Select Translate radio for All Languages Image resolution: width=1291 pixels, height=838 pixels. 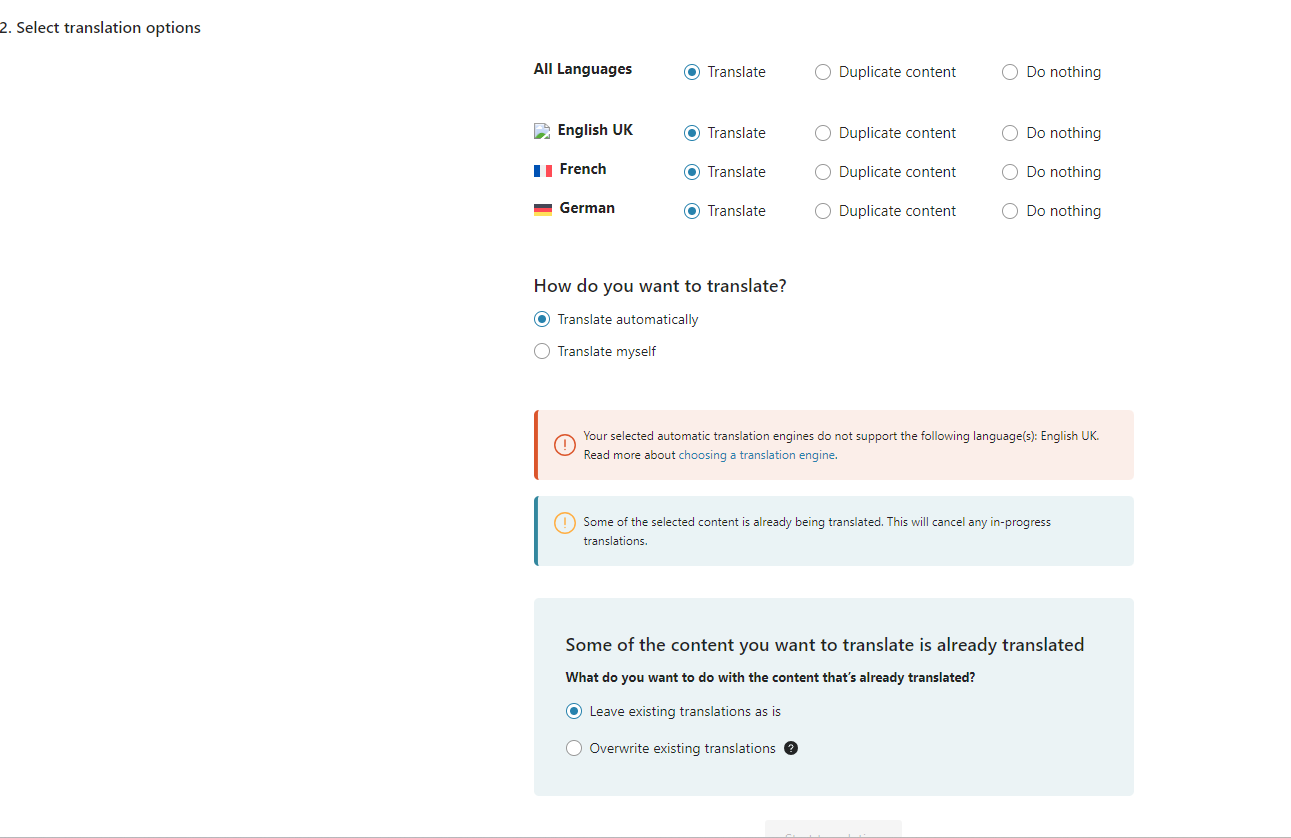point(692,72)
